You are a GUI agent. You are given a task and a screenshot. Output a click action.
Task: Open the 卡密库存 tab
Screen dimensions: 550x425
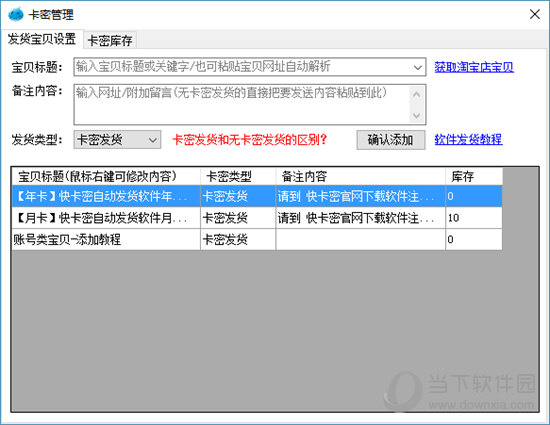110,40
